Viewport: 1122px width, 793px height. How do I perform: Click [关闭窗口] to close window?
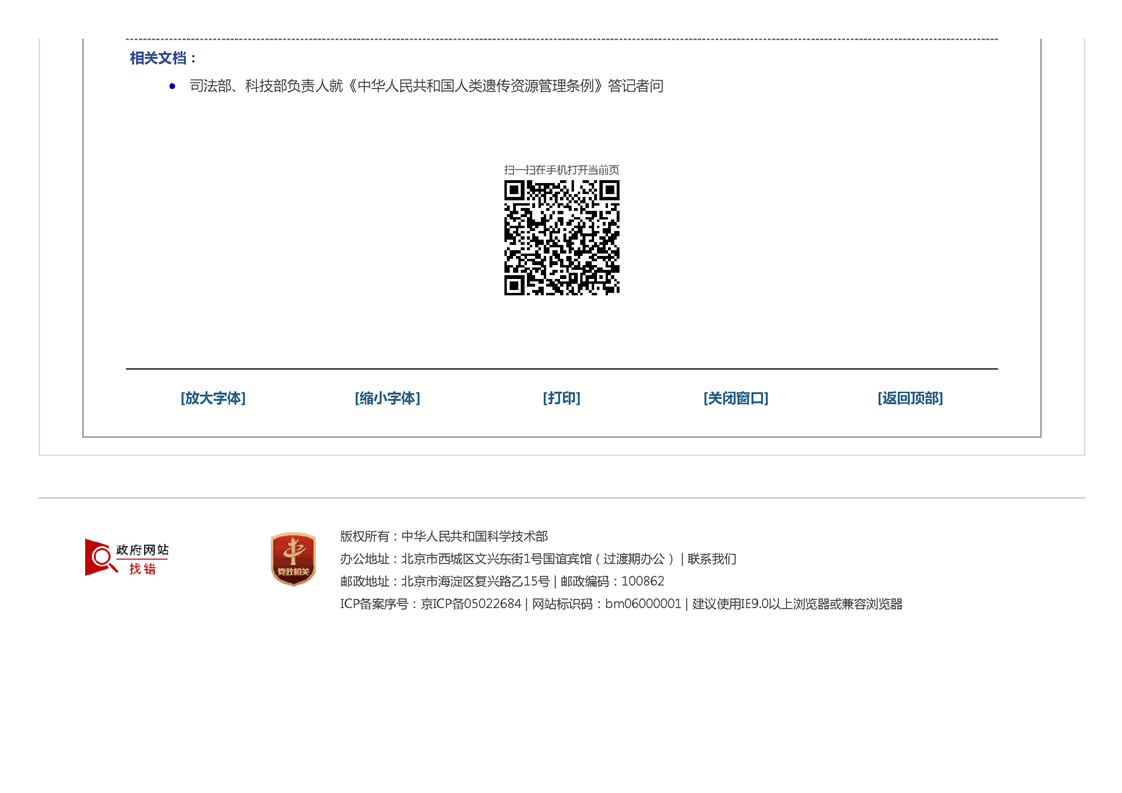pos(736,398)
